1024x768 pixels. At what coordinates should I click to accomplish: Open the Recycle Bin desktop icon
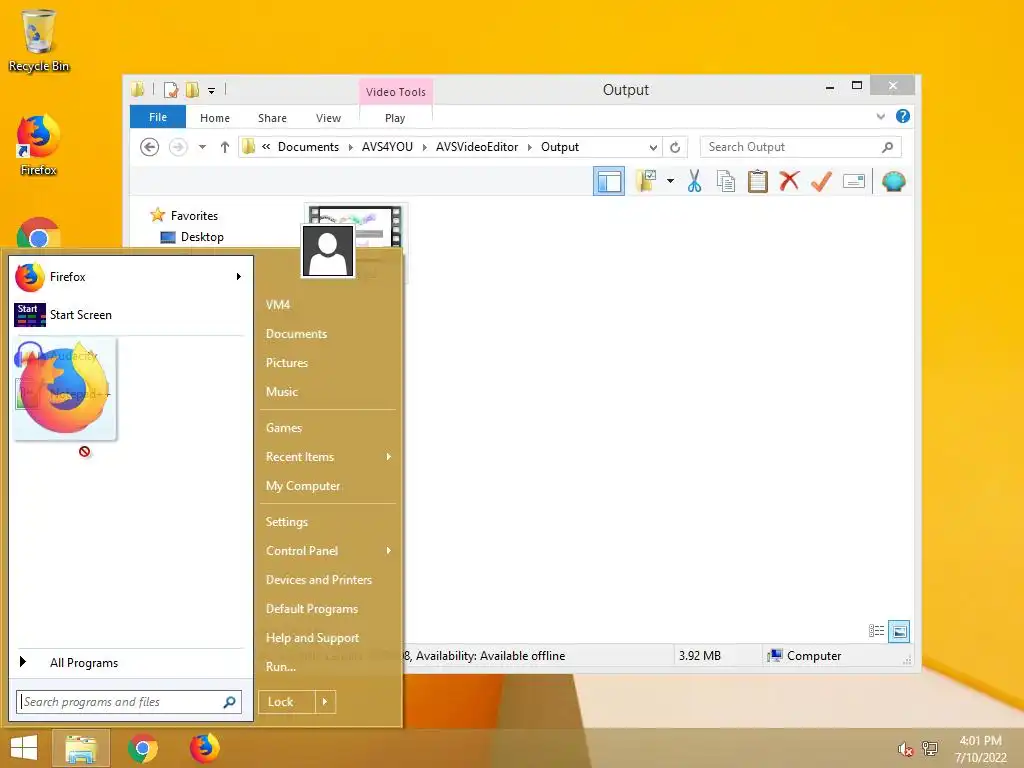coord(39,40)
